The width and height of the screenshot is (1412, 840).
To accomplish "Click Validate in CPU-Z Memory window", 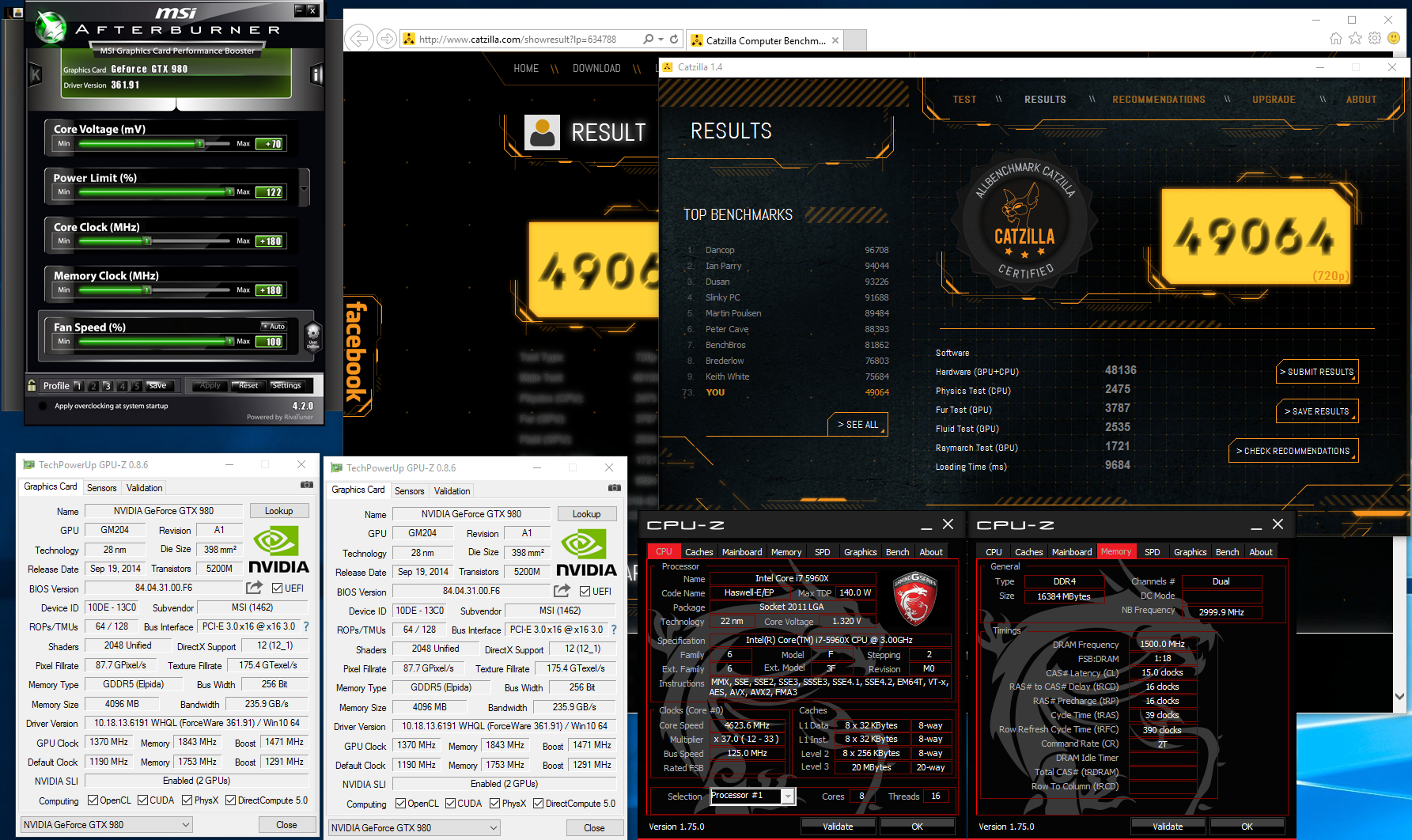I will [1168, 827].
